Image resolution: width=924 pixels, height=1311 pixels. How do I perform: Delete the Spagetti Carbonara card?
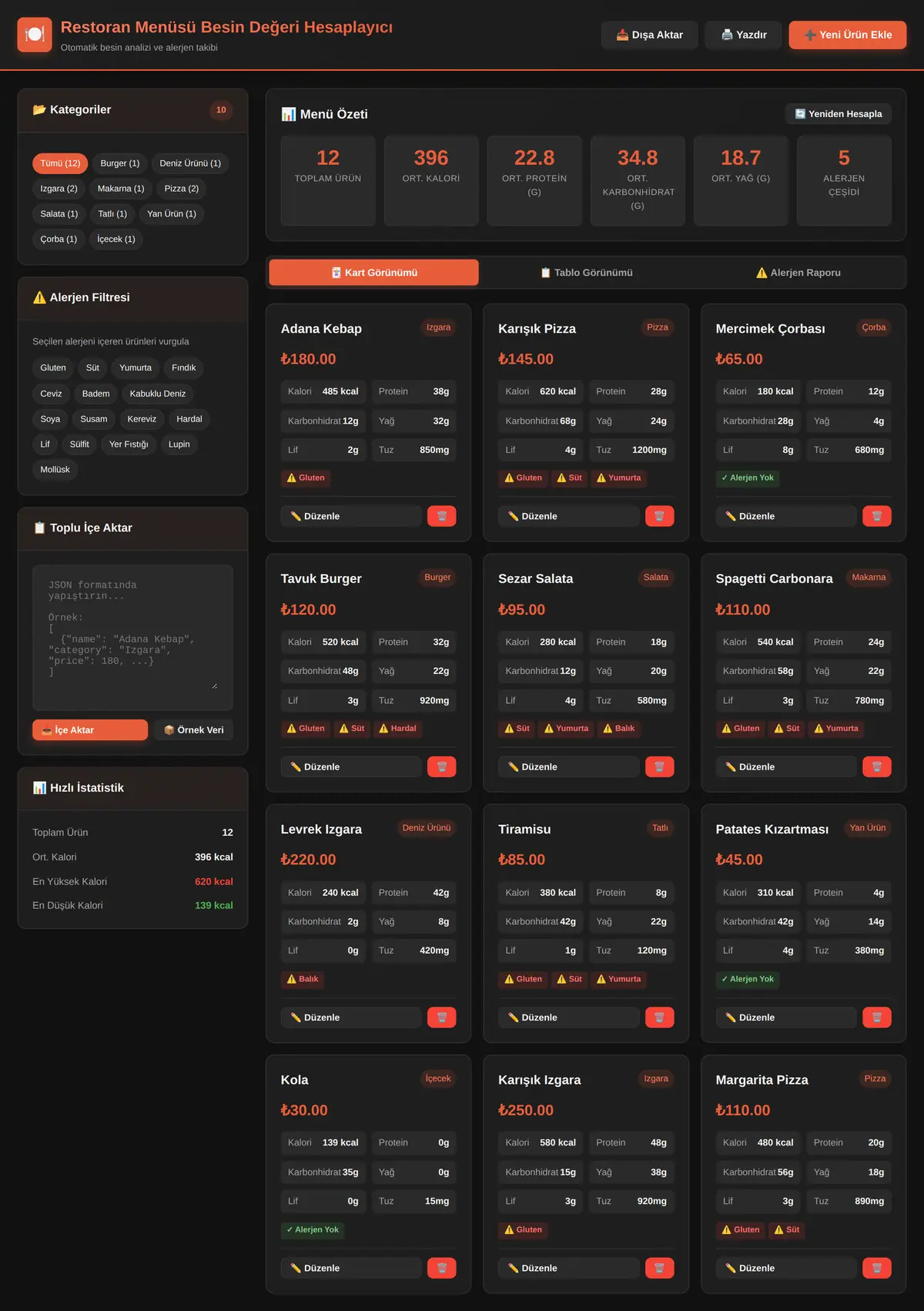(x=876, y=766)
